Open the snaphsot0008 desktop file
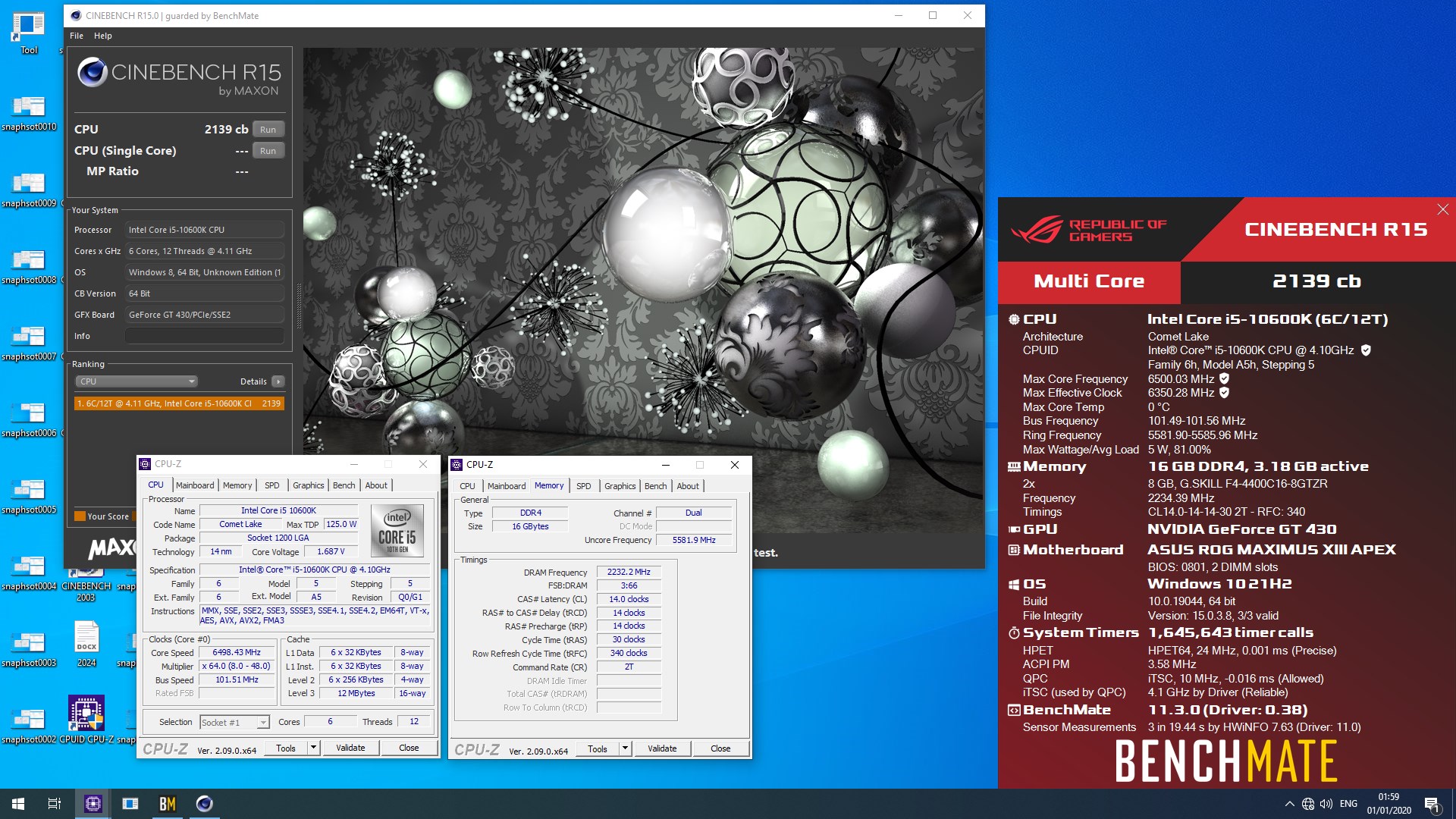The image size is (1456, 819). [x=29, y=265]
